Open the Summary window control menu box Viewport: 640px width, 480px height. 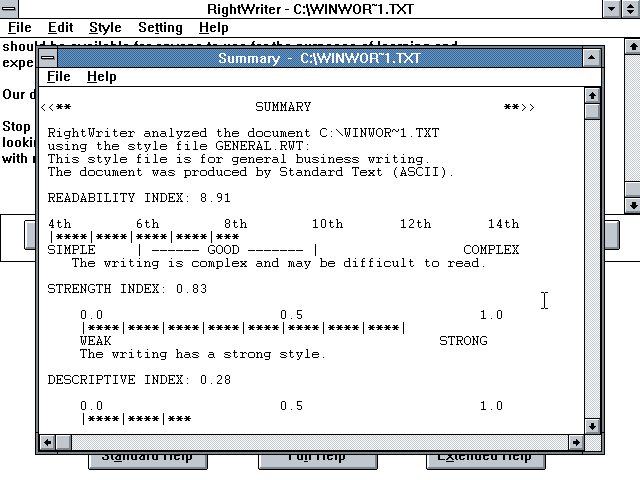pos(48,58)
